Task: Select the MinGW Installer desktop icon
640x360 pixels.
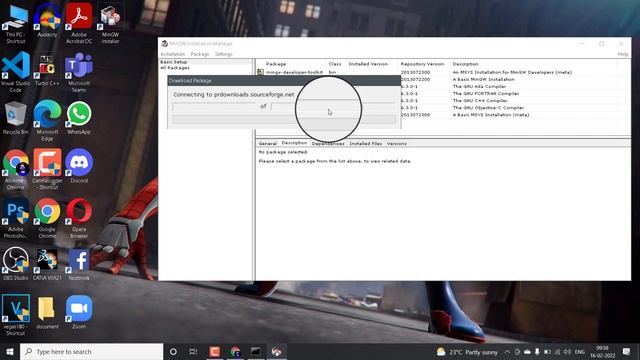Action: 110,24
